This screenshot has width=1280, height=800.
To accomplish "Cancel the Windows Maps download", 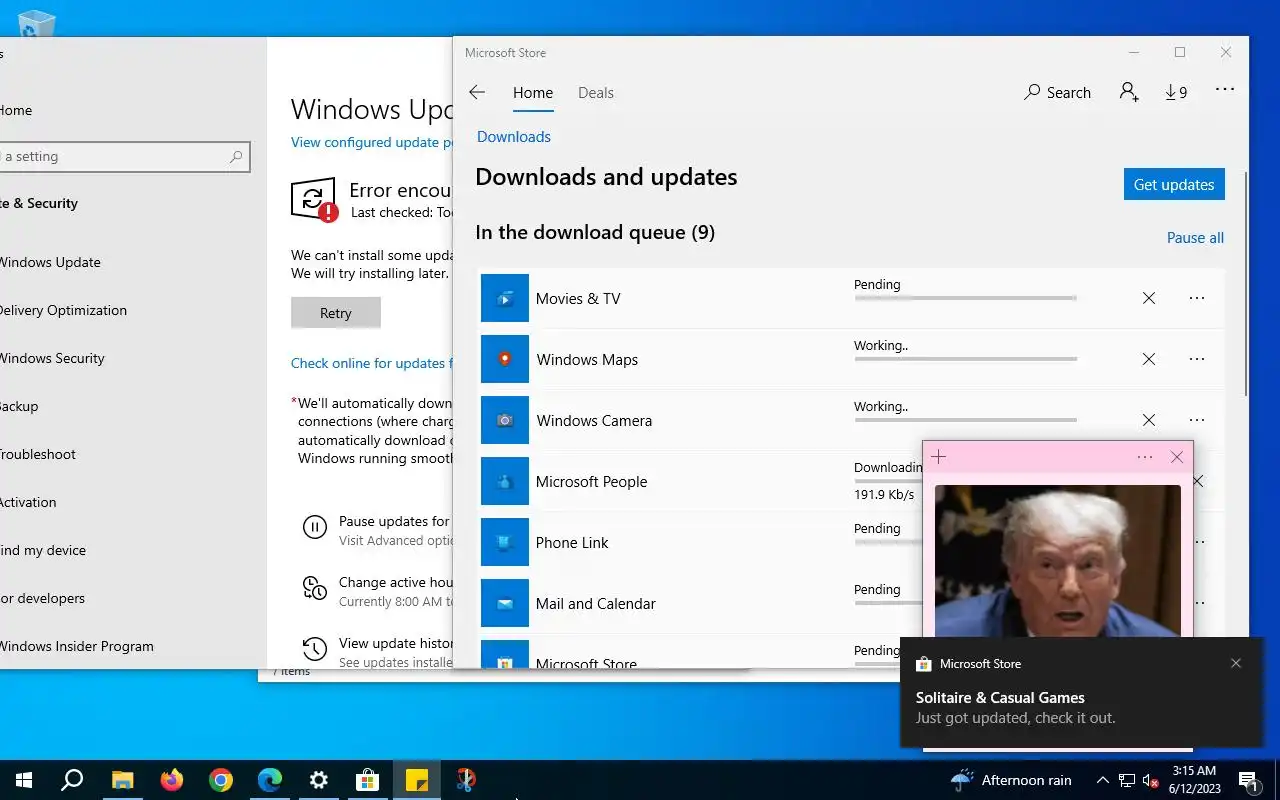I will coord(1149,359).
